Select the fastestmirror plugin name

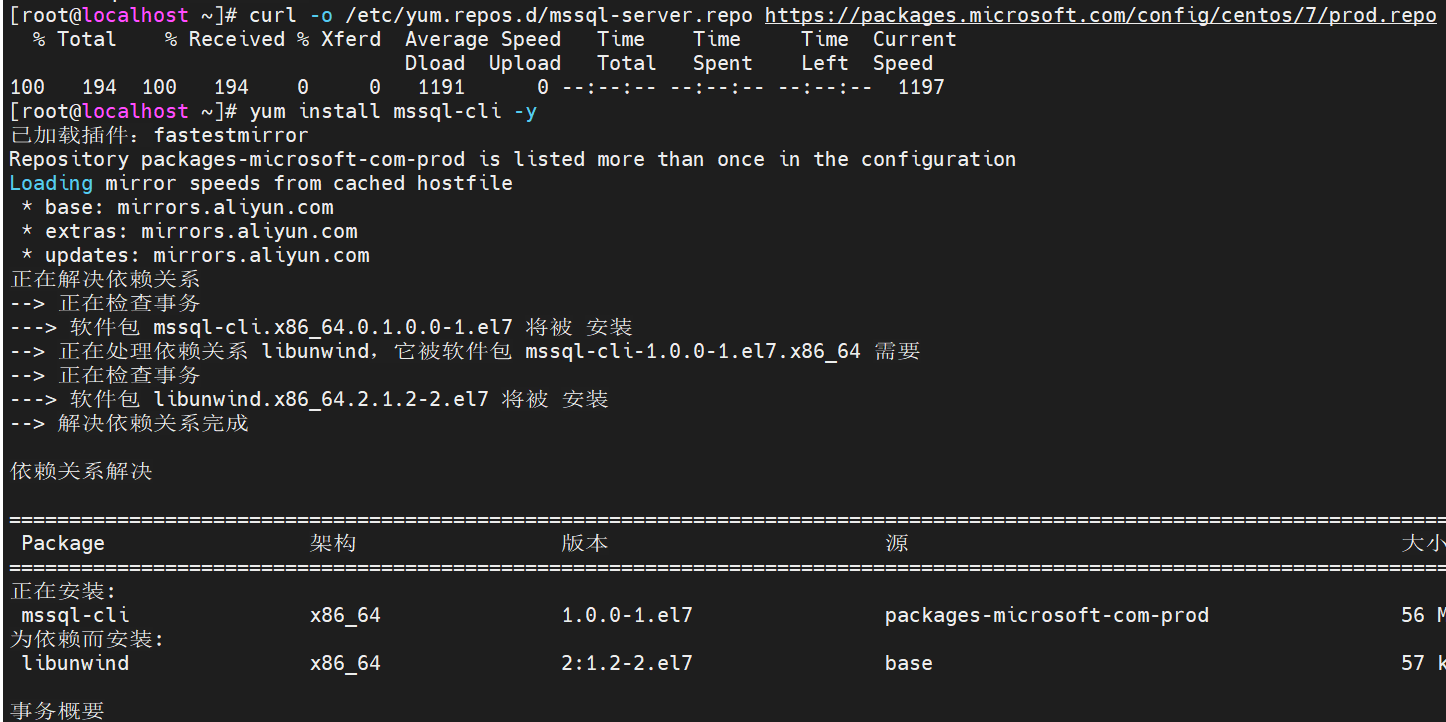[230, 135]
